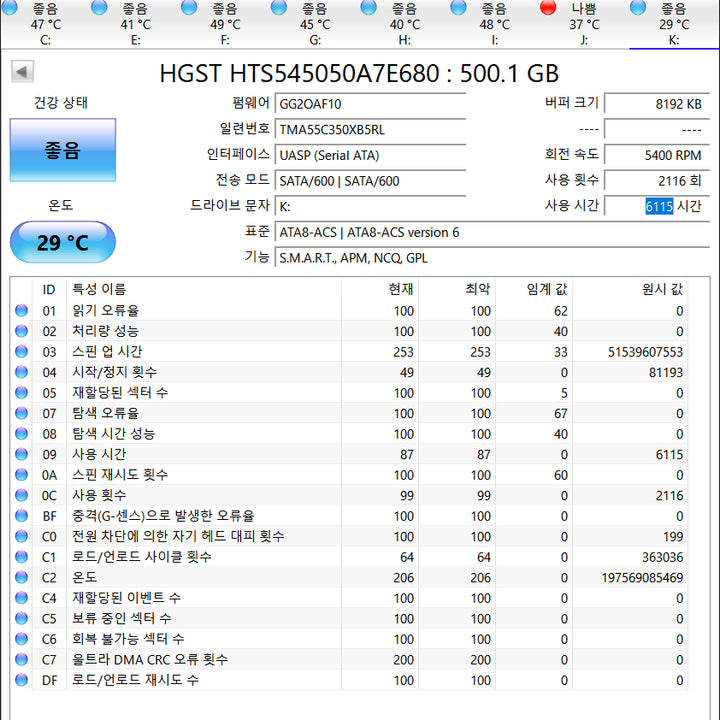The height and width of the screenshot is (720, 720).
Task: Click the status orb for attribute 03
Action: pos(22,351)
